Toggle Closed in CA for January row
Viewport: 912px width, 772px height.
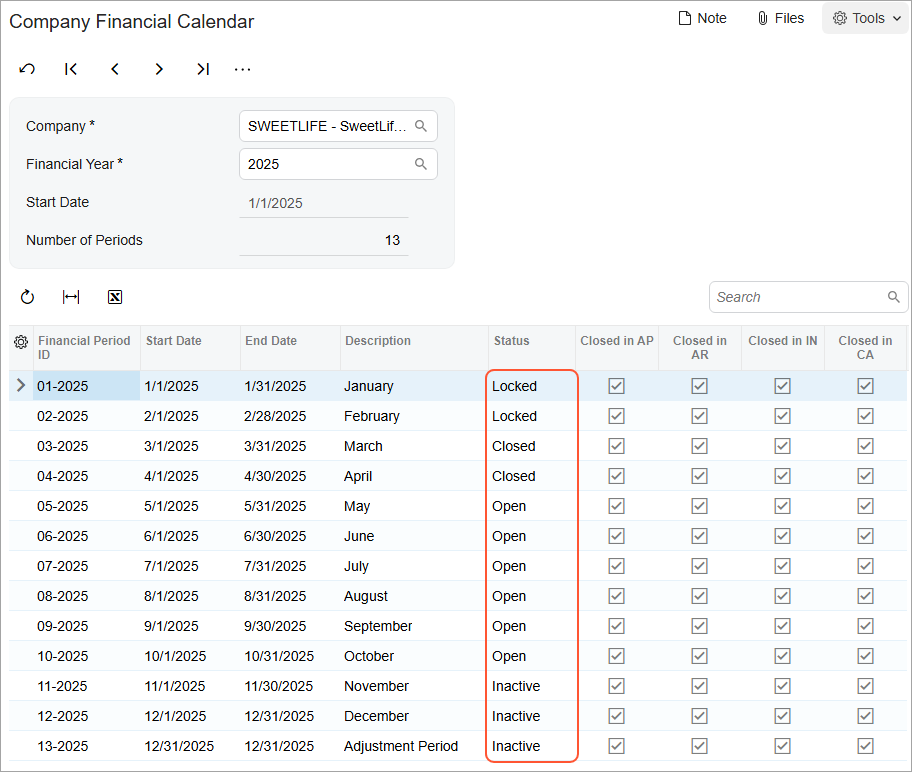click(865, 386)
